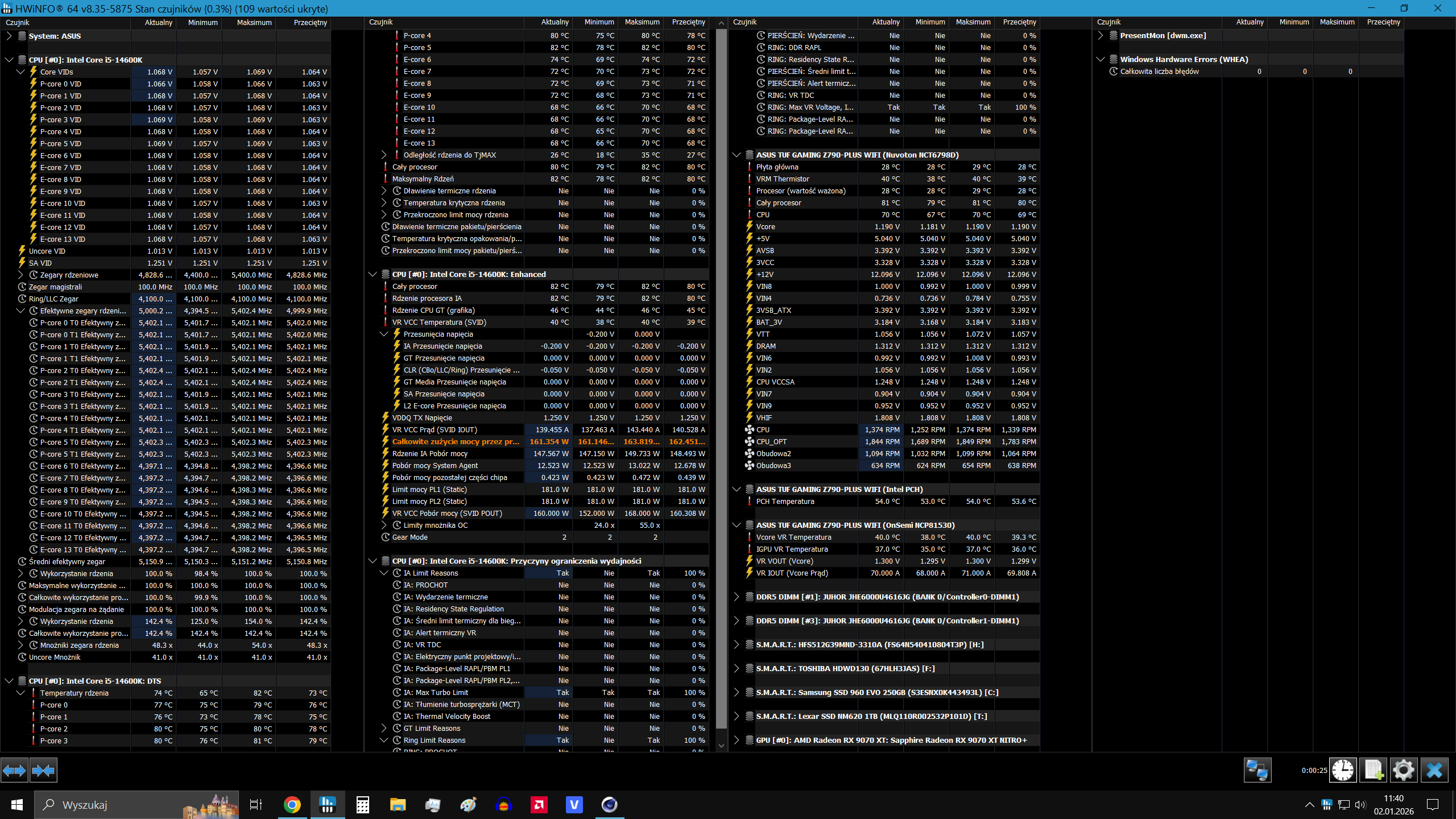Open sensor settings with the gear icon

point(1403,771)
